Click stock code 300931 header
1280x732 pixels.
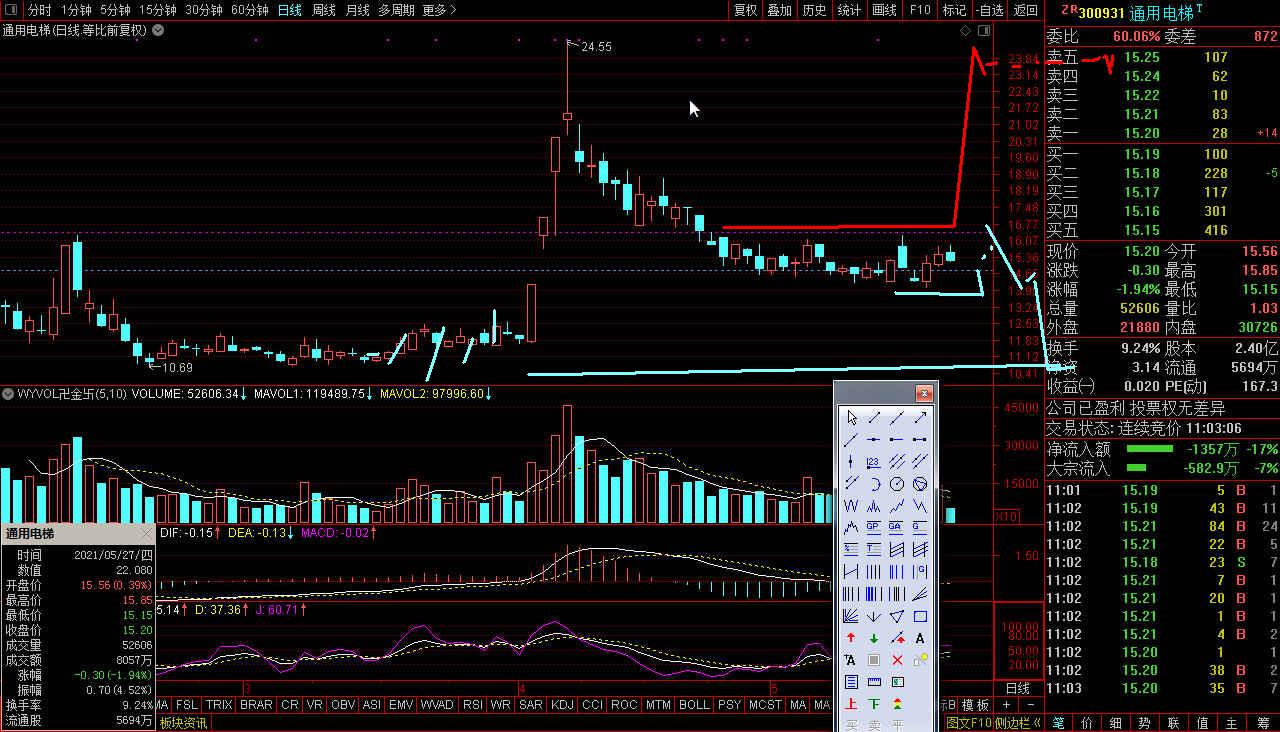click(x=1102, y=12)
